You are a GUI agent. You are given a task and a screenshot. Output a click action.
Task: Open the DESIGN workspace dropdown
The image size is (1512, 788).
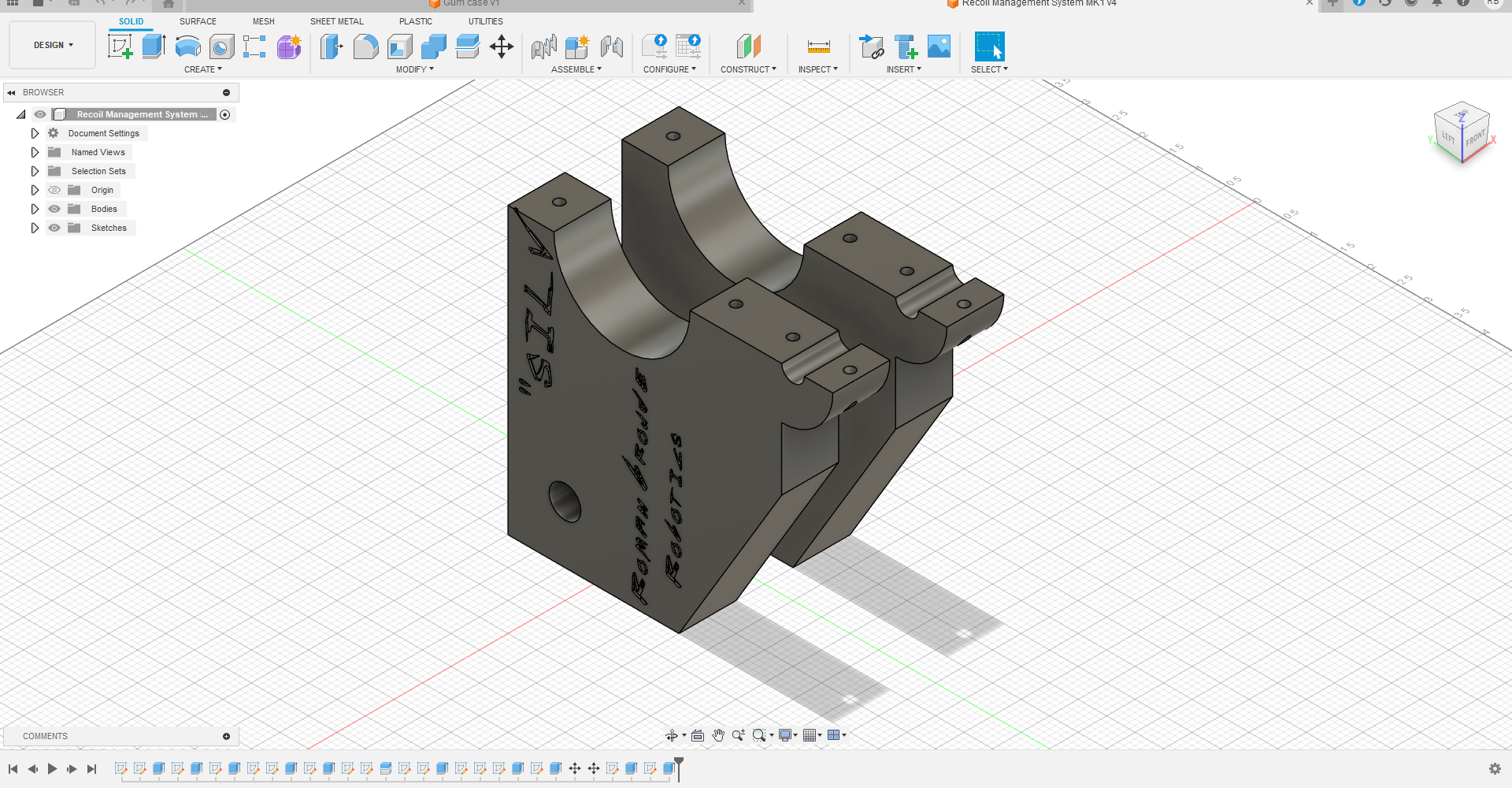coord(53,45)
